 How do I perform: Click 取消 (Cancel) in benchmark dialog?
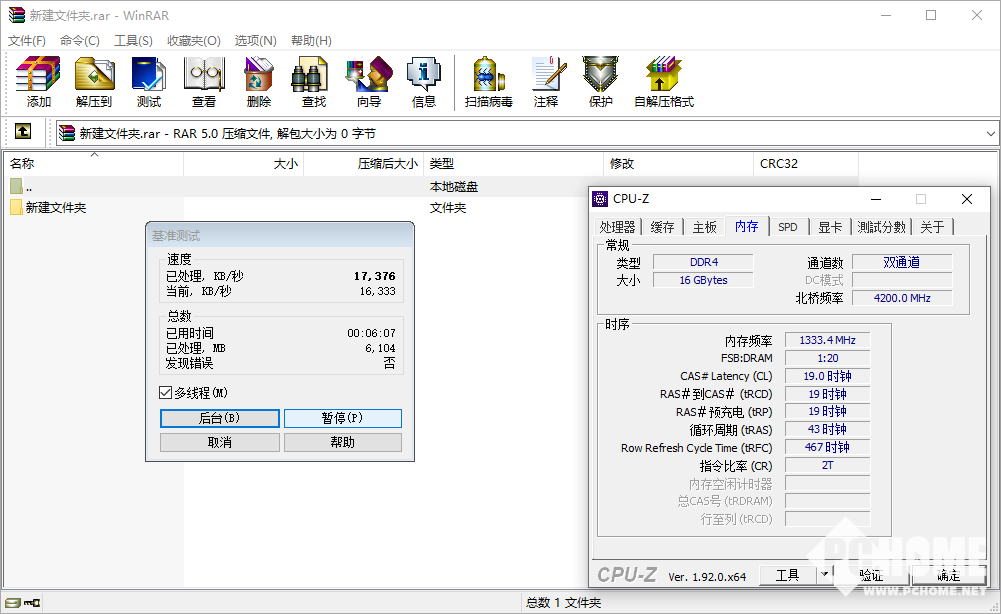point(220,442)
